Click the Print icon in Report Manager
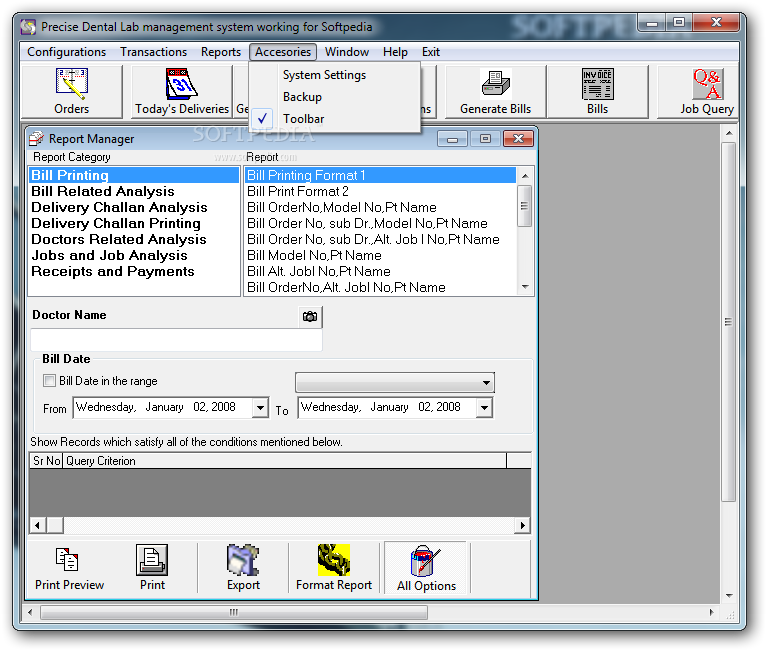 point(152,560)
